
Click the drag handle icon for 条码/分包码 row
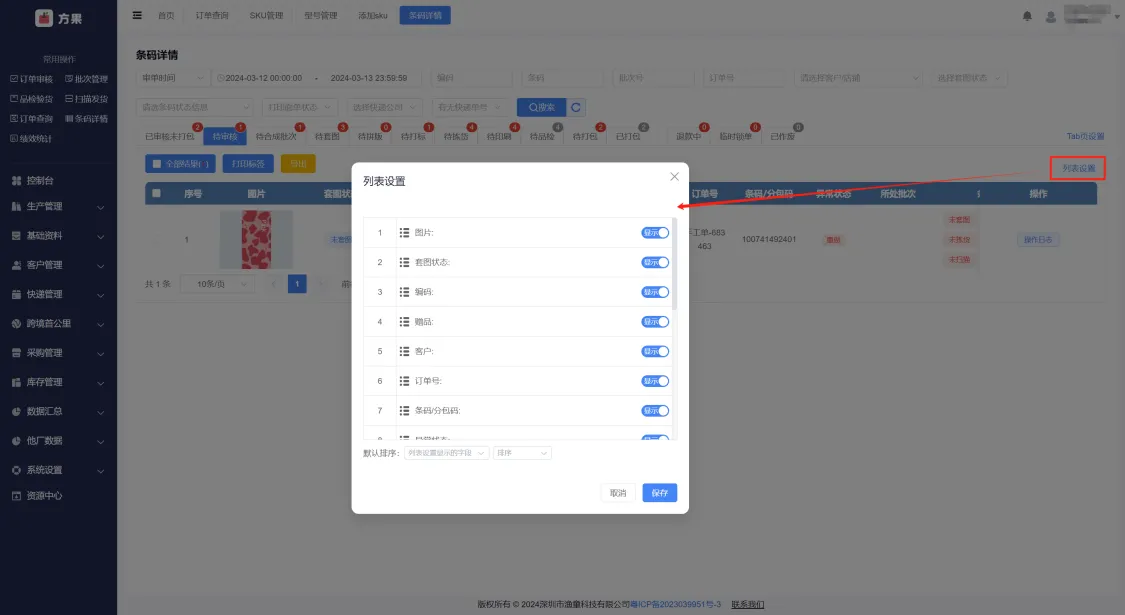coord(404,410)
